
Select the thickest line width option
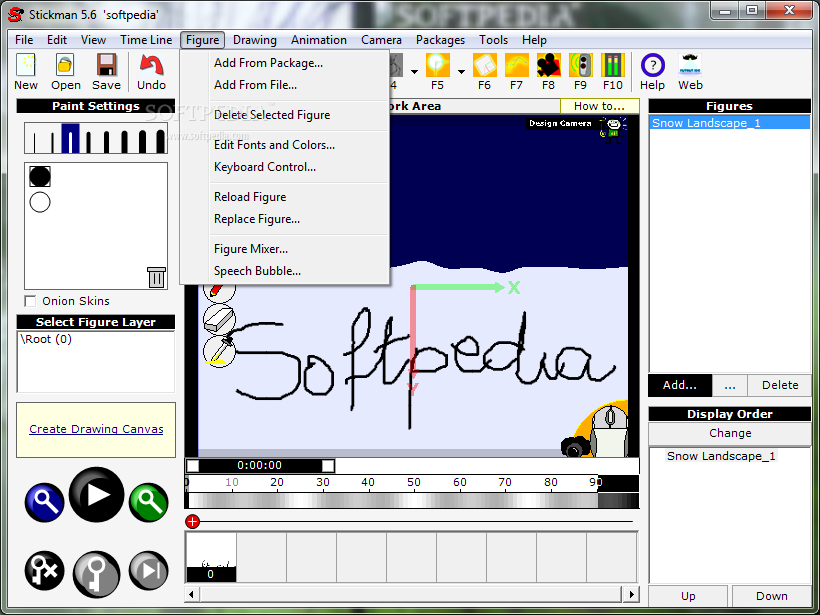(160, 141)
